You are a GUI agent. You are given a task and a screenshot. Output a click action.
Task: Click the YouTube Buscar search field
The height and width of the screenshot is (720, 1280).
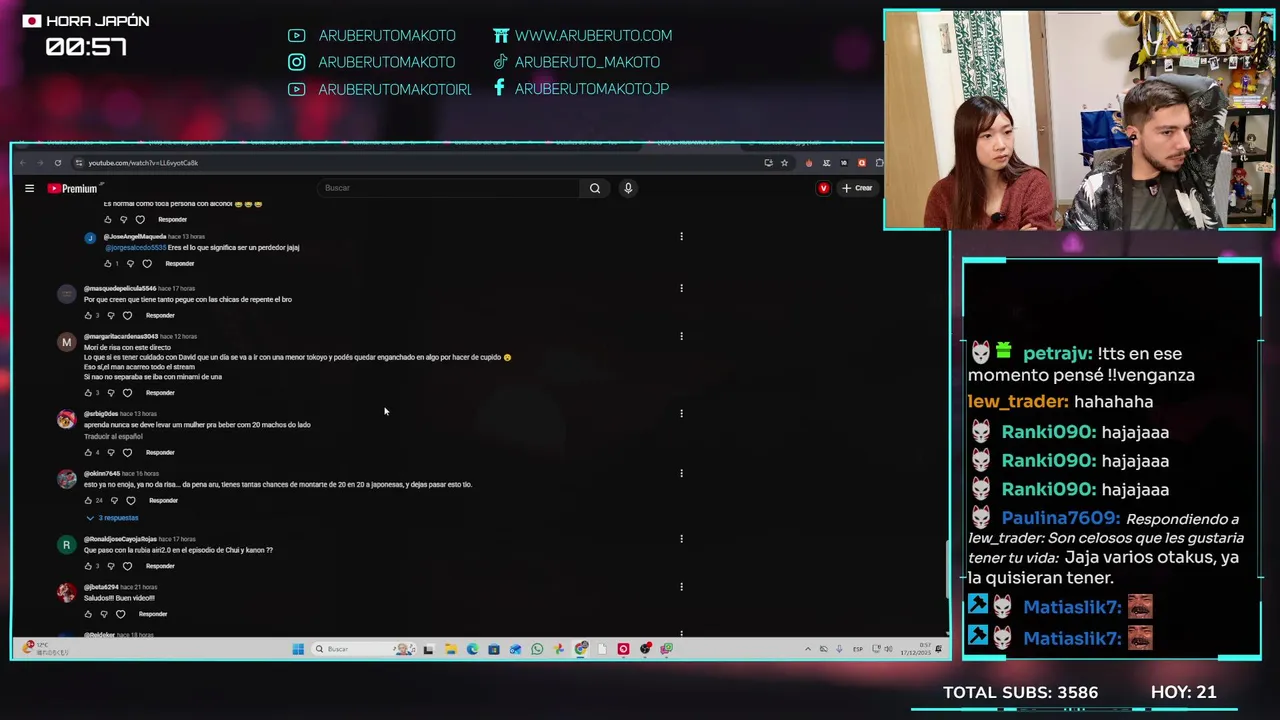coord(450,188)
